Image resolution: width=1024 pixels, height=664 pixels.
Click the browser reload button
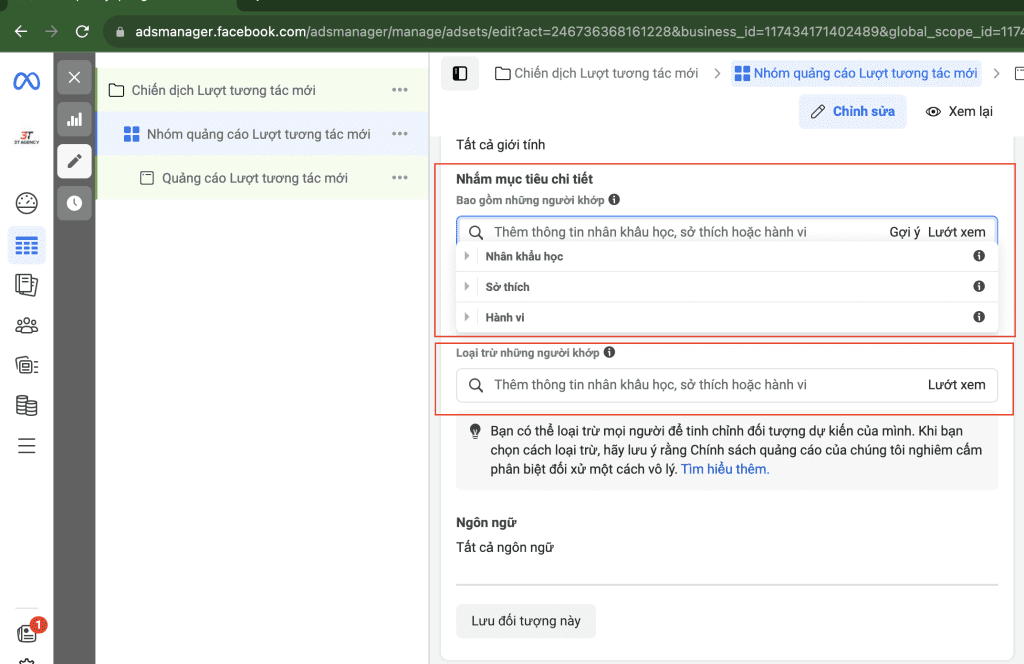point(82,31)
